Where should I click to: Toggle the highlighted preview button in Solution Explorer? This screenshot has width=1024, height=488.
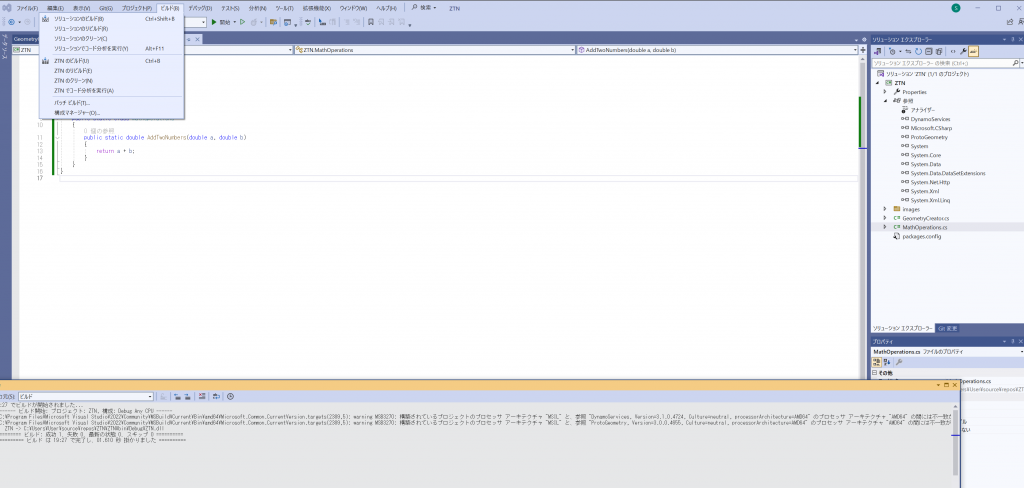tap(973, 50)
